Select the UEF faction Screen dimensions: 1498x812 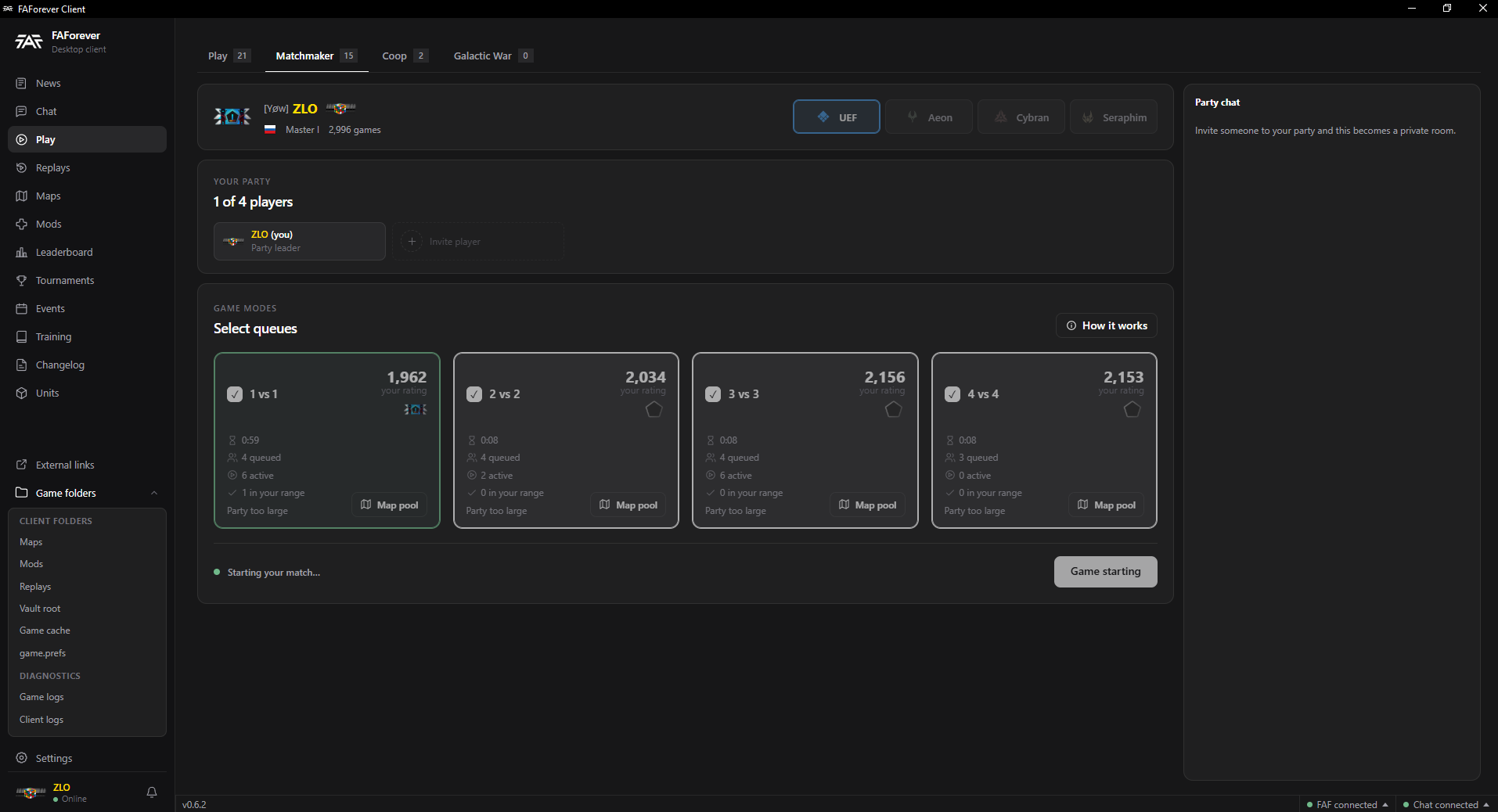pyautogui.click(x=837, y=117)
